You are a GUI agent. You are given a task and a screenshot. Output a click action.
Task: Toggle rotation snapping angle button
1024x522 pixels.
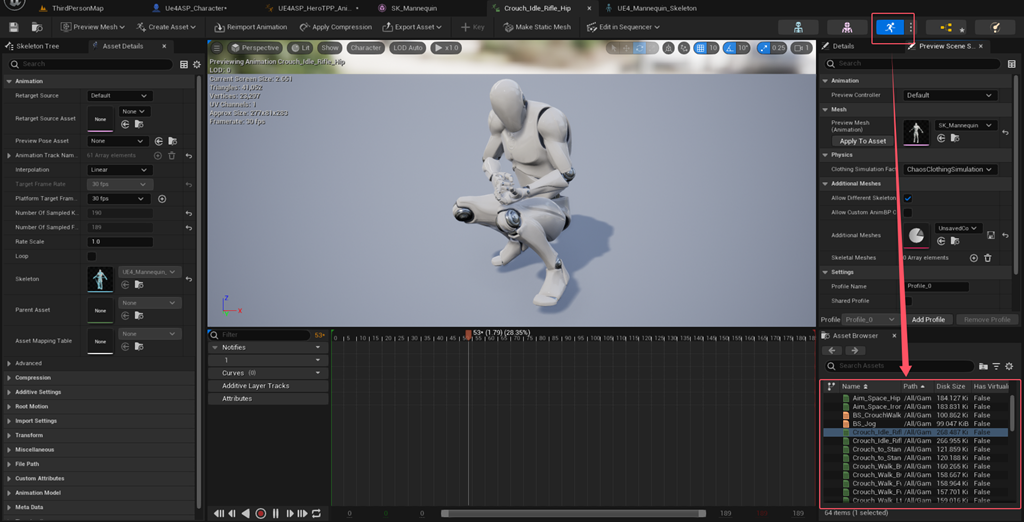[729, 48]
